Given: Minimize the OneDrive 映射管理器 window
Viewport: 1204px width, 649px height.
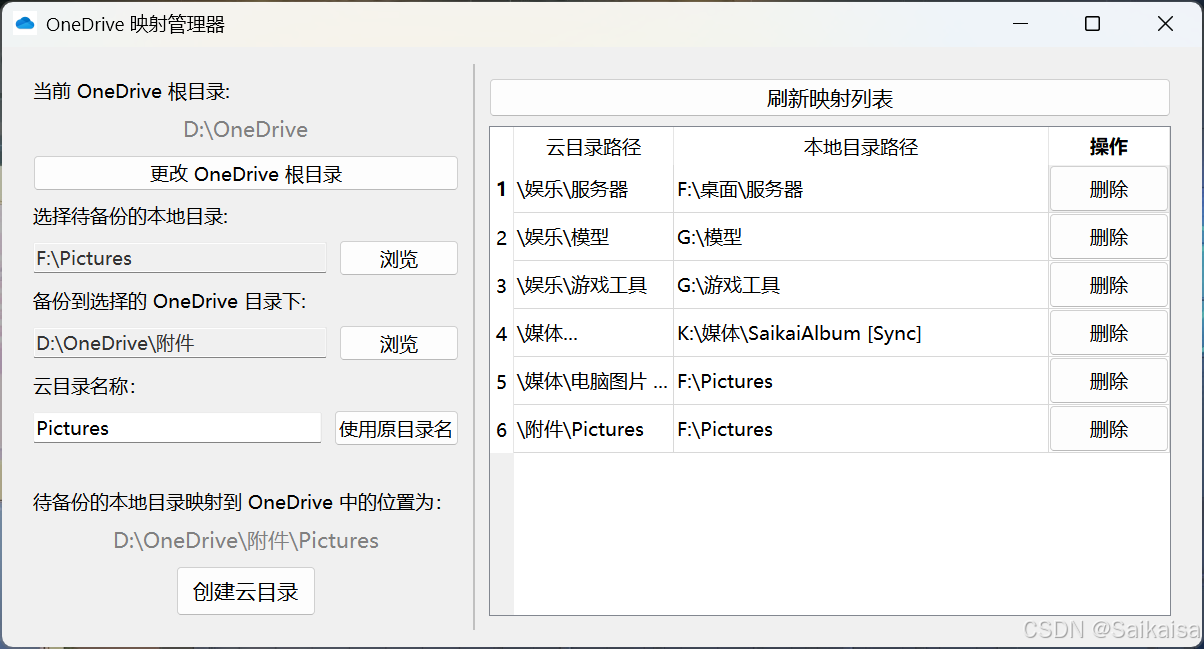Looking at the screenshot, I should click(1020, 24).
